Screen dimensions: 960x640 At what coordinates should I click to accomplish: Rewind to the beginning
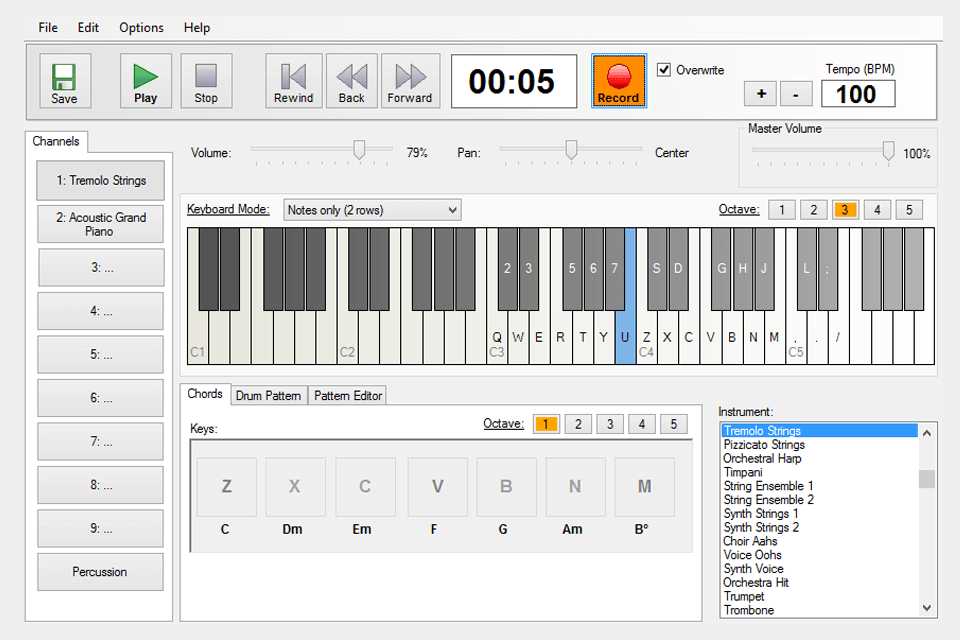pos(293,81)
